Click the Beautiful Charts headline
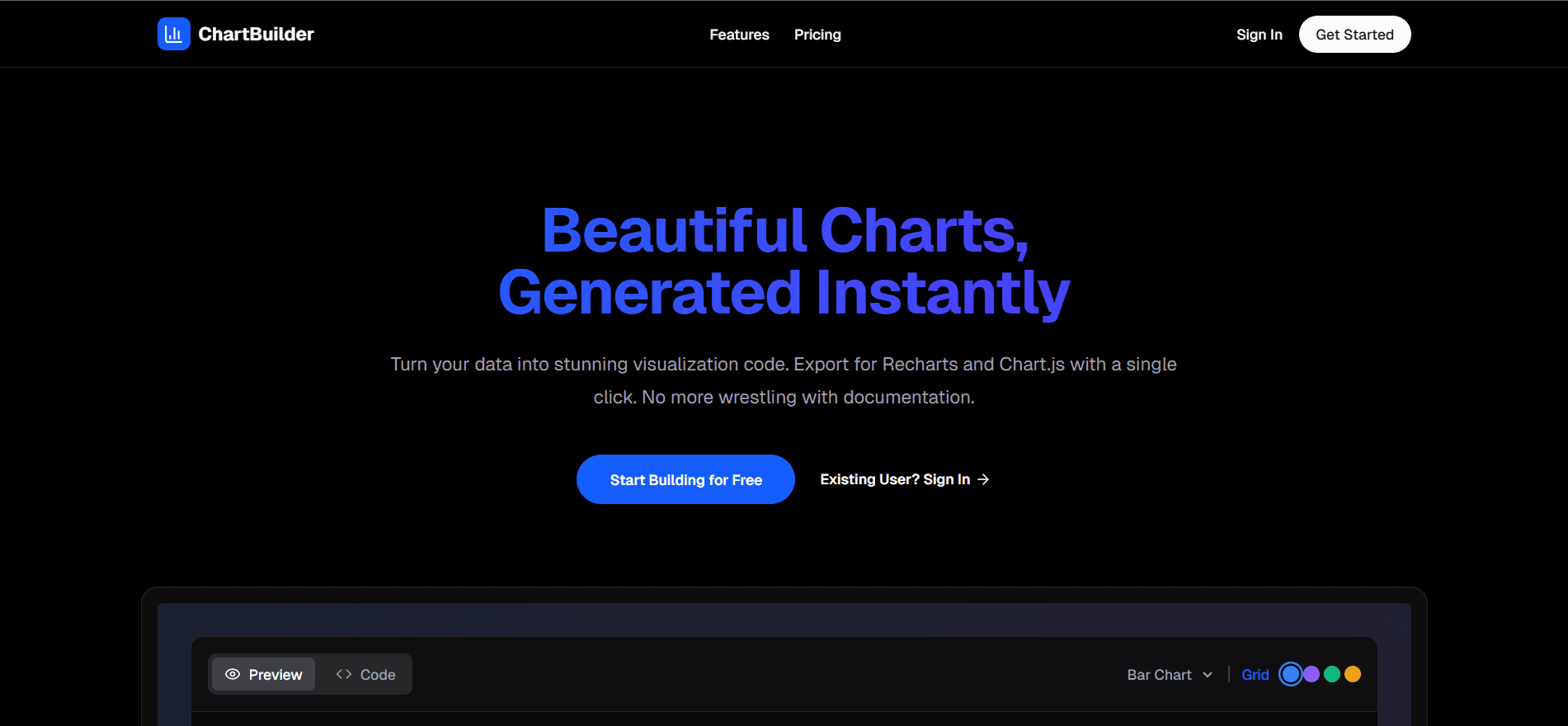Viewport: 1568px width, 726px height. [784, 262]
